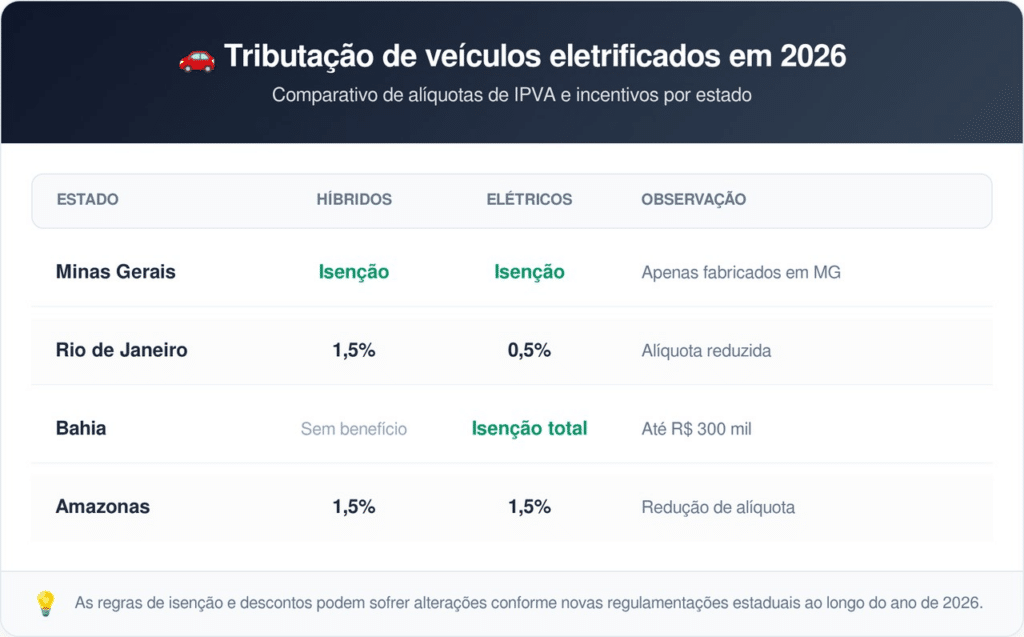Click Minas Gerais hybrid Isenção value
Image resolution: width=1024 pixels, height=637 pixels.
point(354,272)
